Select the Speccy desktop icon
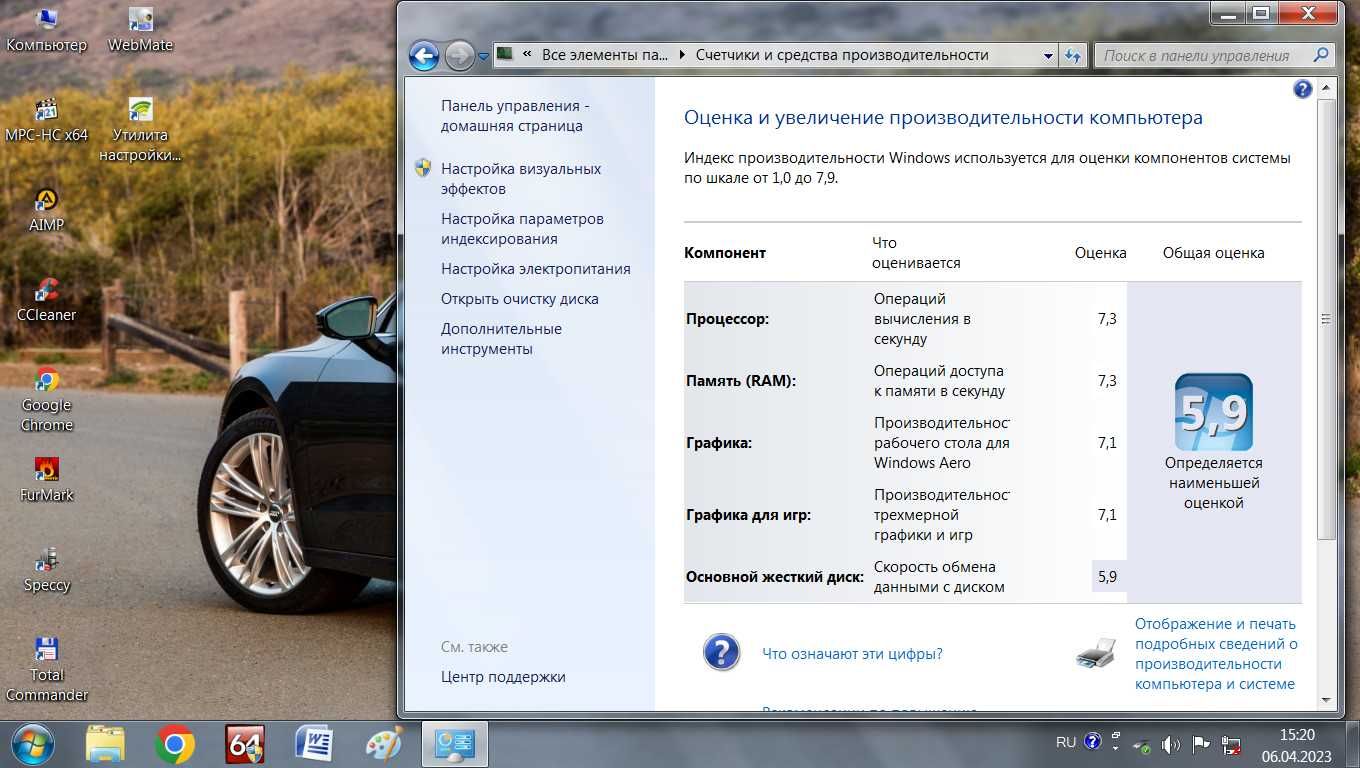1360x768 pixels. (x=46, y=570)
